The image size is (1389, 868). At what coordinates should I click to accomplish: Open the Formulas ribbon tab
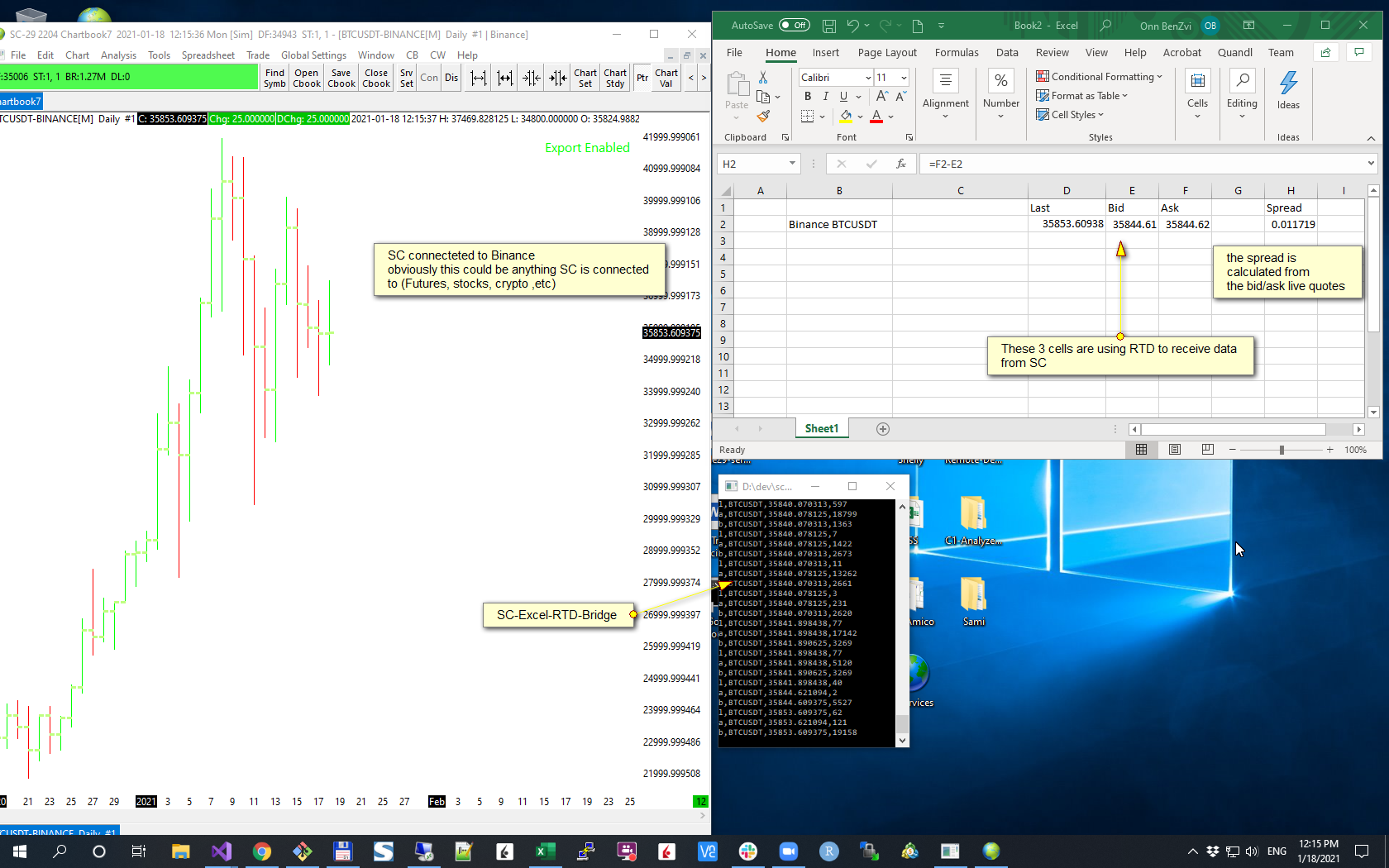coord(957,52)
